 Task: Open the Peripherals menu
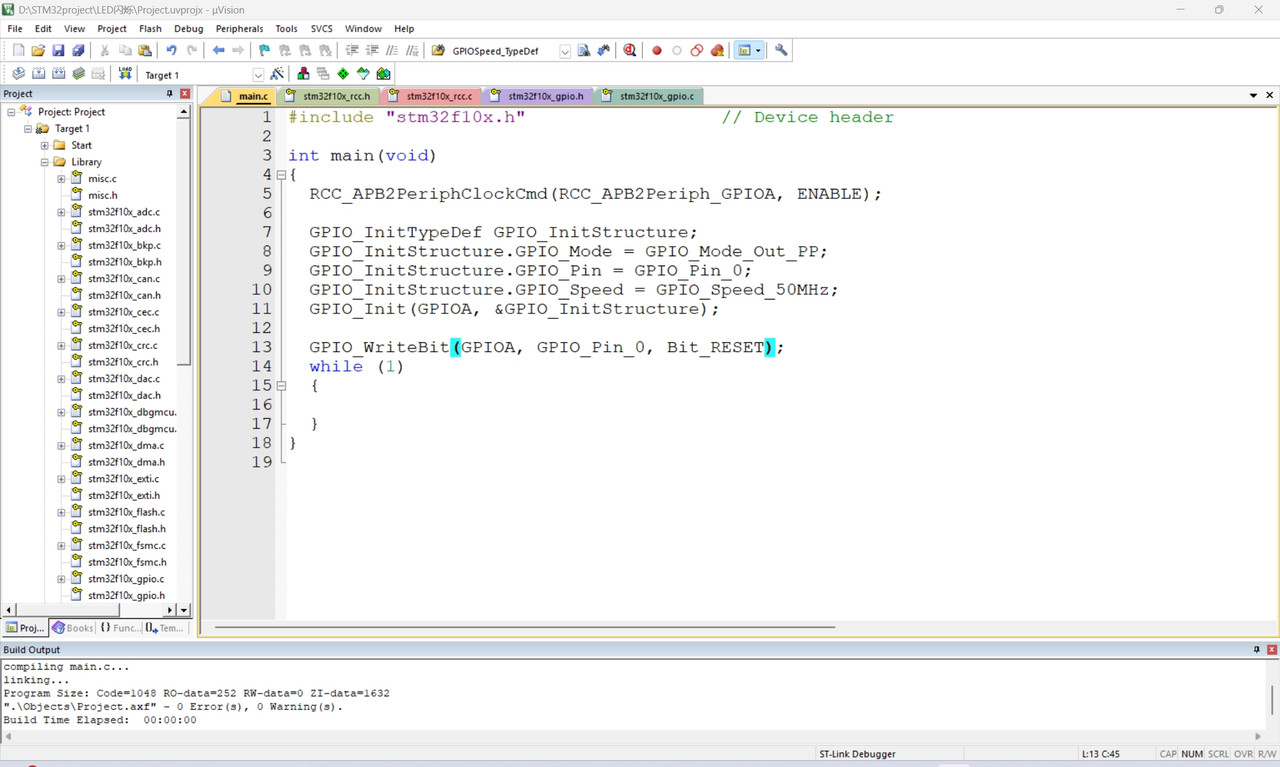pyautogui.click(x=239, y=29)
